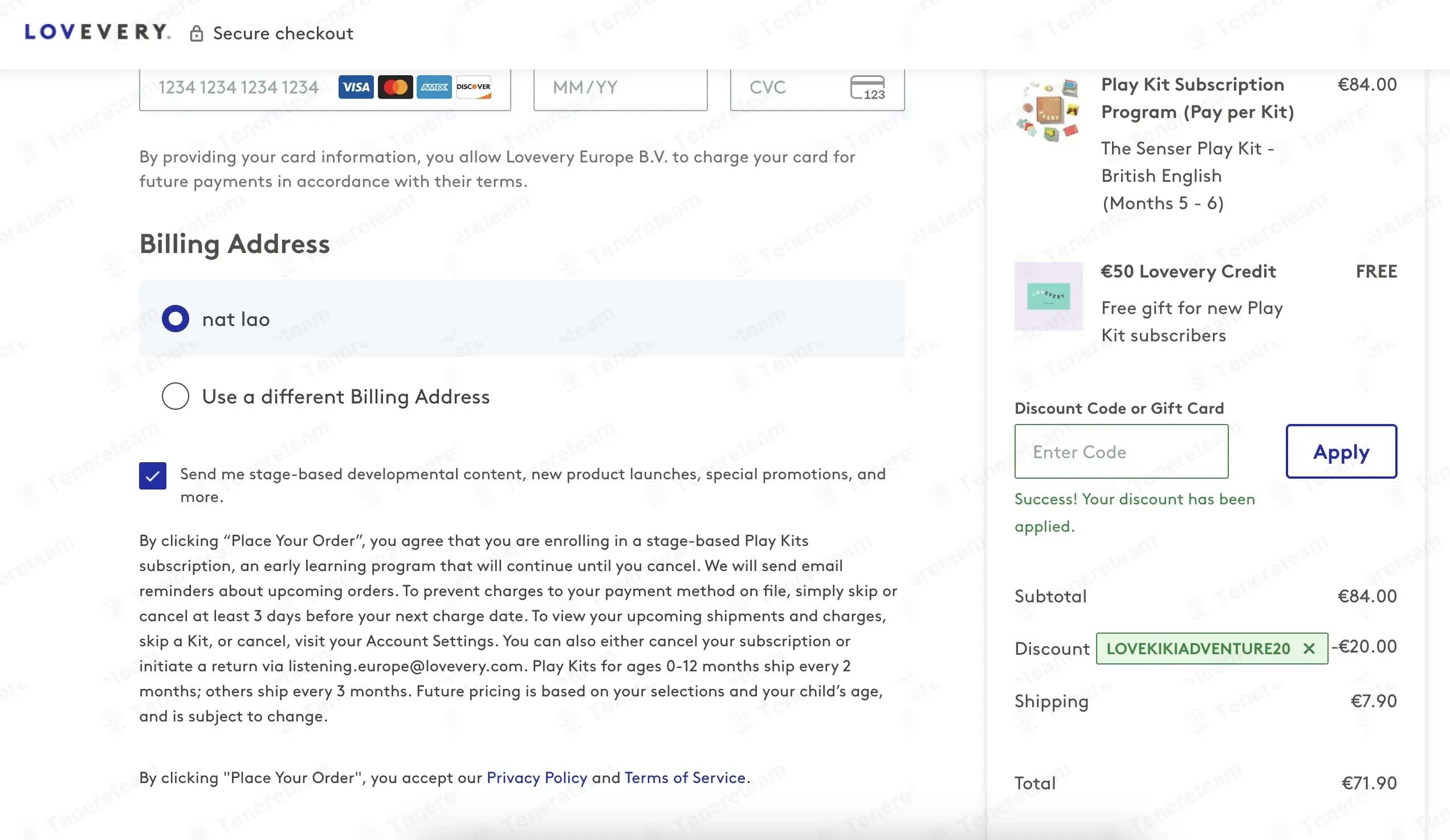Click the €50 Lovevery Credit title

click(x=1188, y=271)
